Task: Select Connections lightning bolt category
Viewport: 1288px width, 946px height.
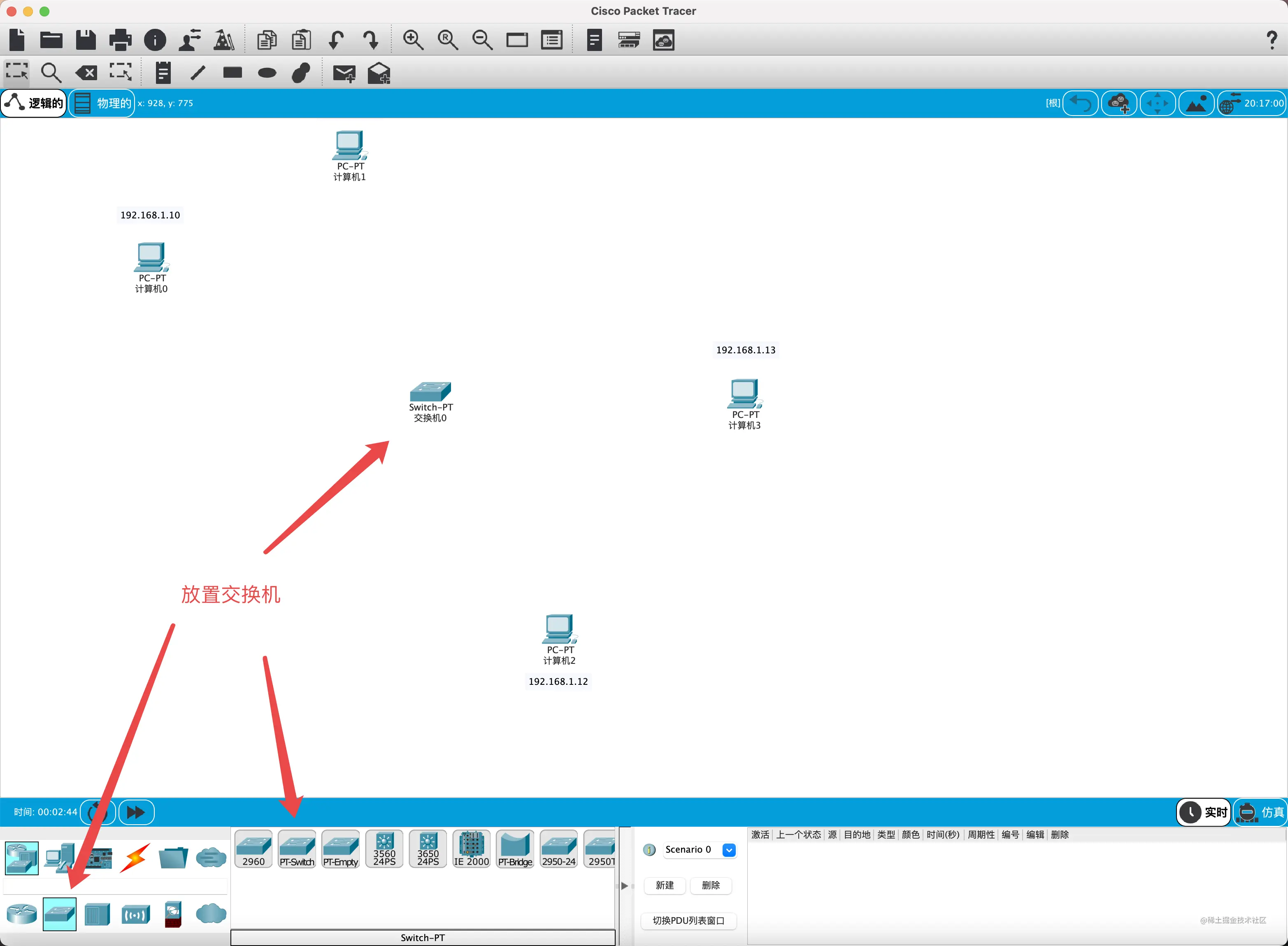Action: [x=136, y=857]
